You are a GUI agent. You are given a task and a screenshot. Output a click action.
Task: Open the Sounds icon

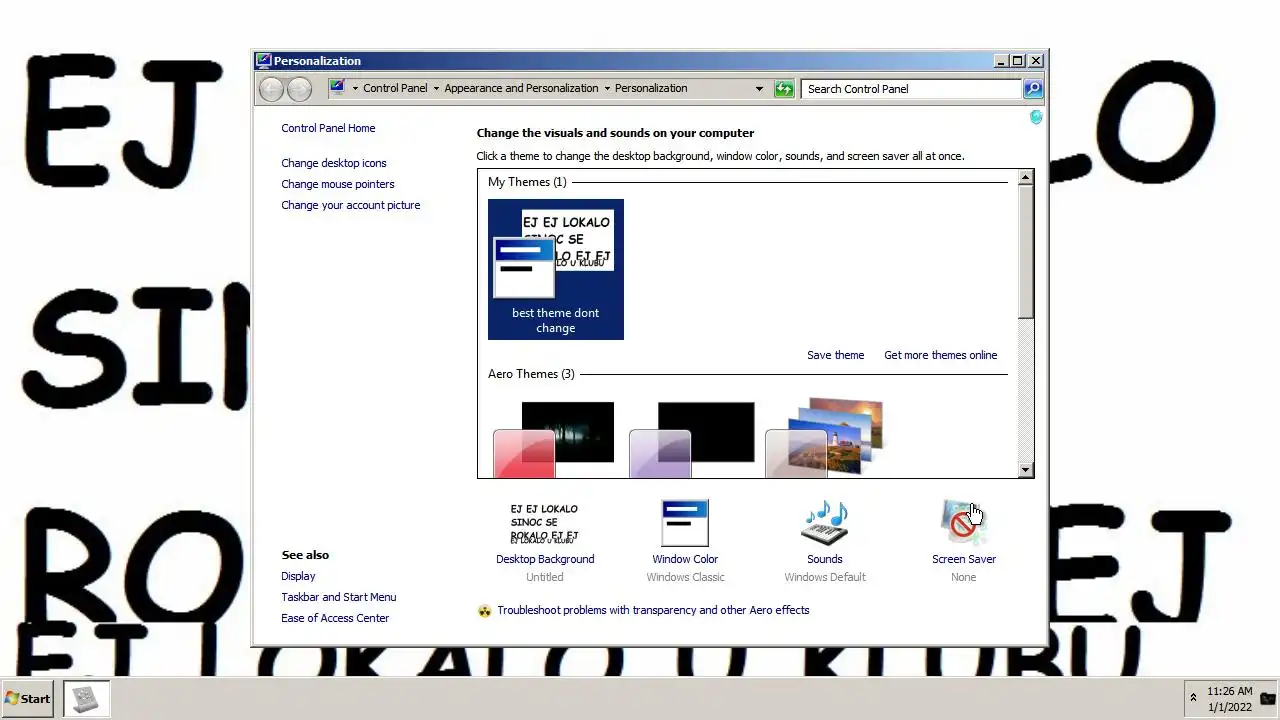pos(825,524)
